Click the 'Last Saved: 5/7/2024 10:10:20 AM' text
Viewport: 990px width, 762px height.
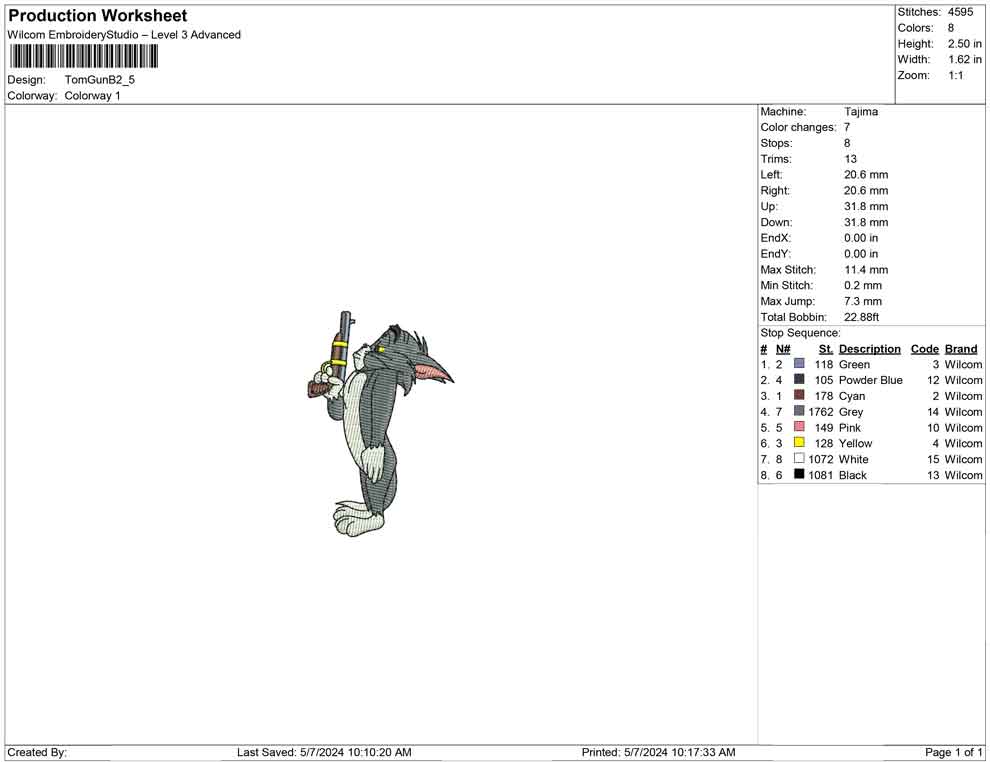click(325, 752)
